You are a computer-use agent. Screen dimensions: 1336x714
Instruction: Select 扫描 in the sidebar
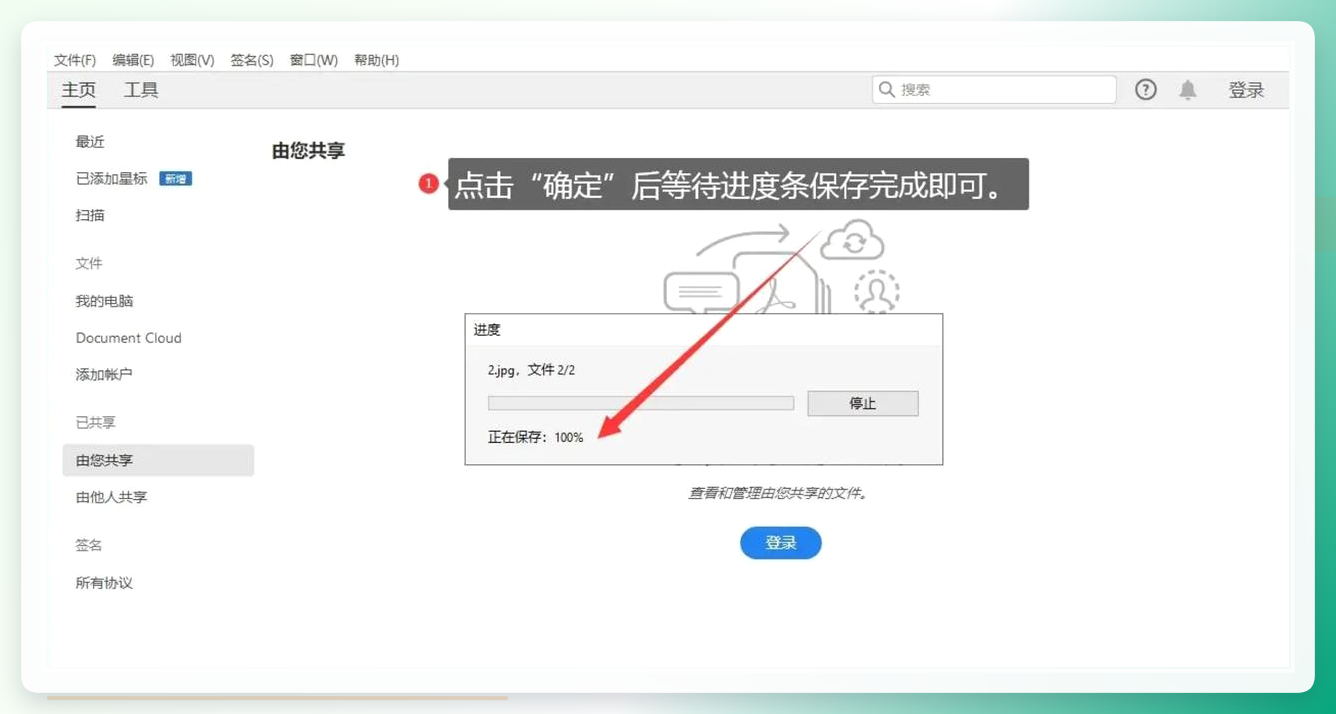coord(90,215)
